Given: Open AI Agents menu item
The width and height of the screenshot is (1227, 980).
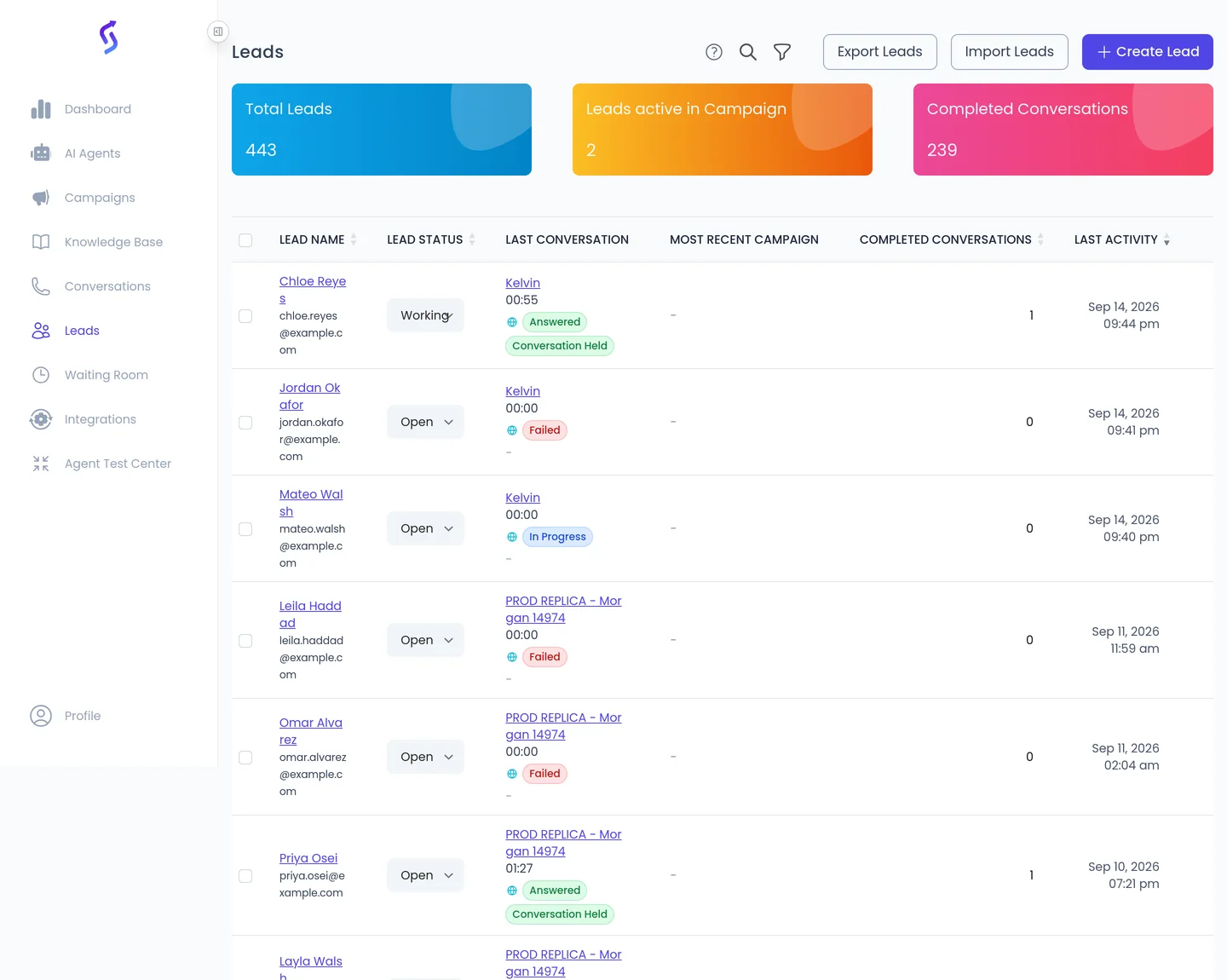Looking at the screenshot, I should tap(93, 153).
